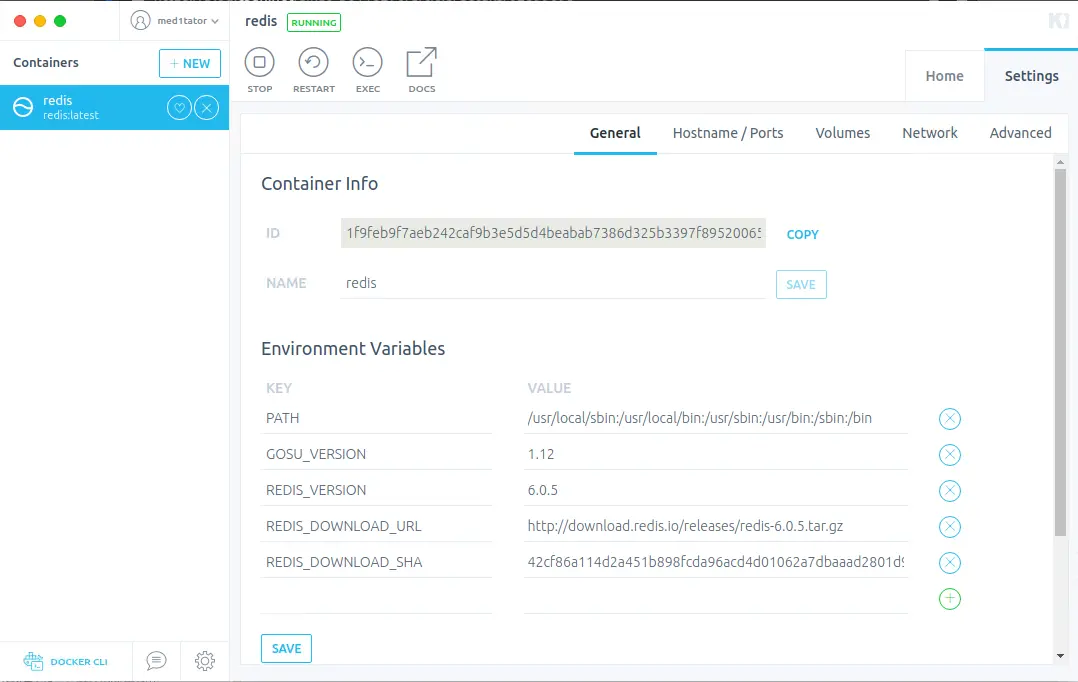Edit the REDIS_DOWNLOAD_URL key field
Screen dimensions: 1078x682
click(x=376, y=526)
